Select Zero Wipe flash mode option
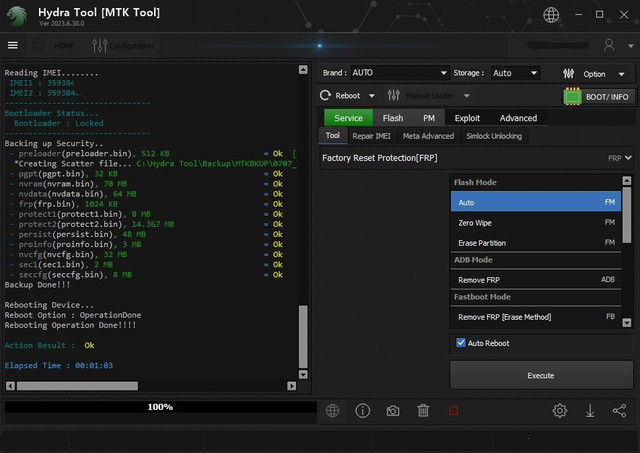640x453 pixels. tap(536, 222)
